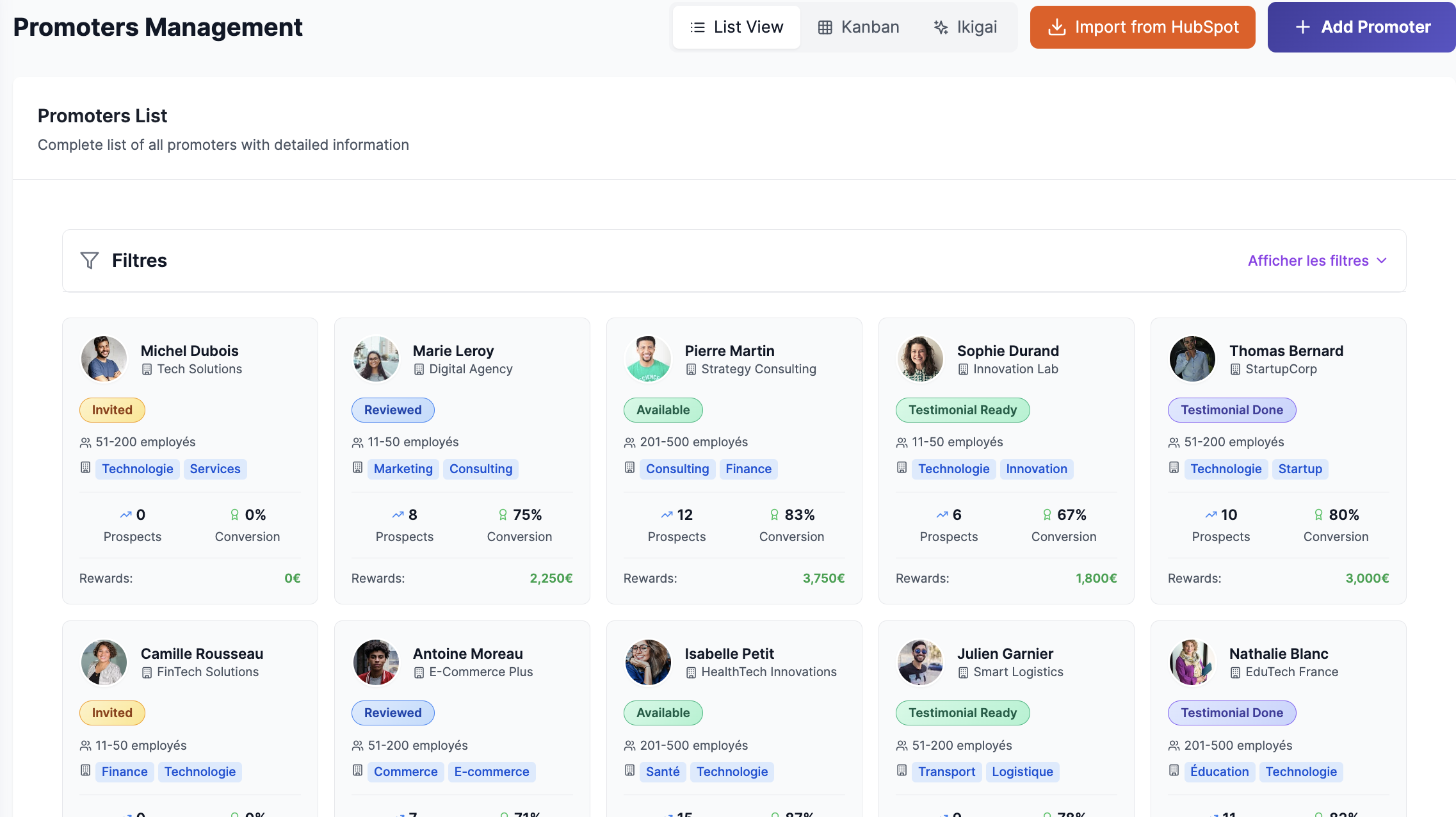
Task: Click building icon beside Innovation Lab
Action: (963, 369)
